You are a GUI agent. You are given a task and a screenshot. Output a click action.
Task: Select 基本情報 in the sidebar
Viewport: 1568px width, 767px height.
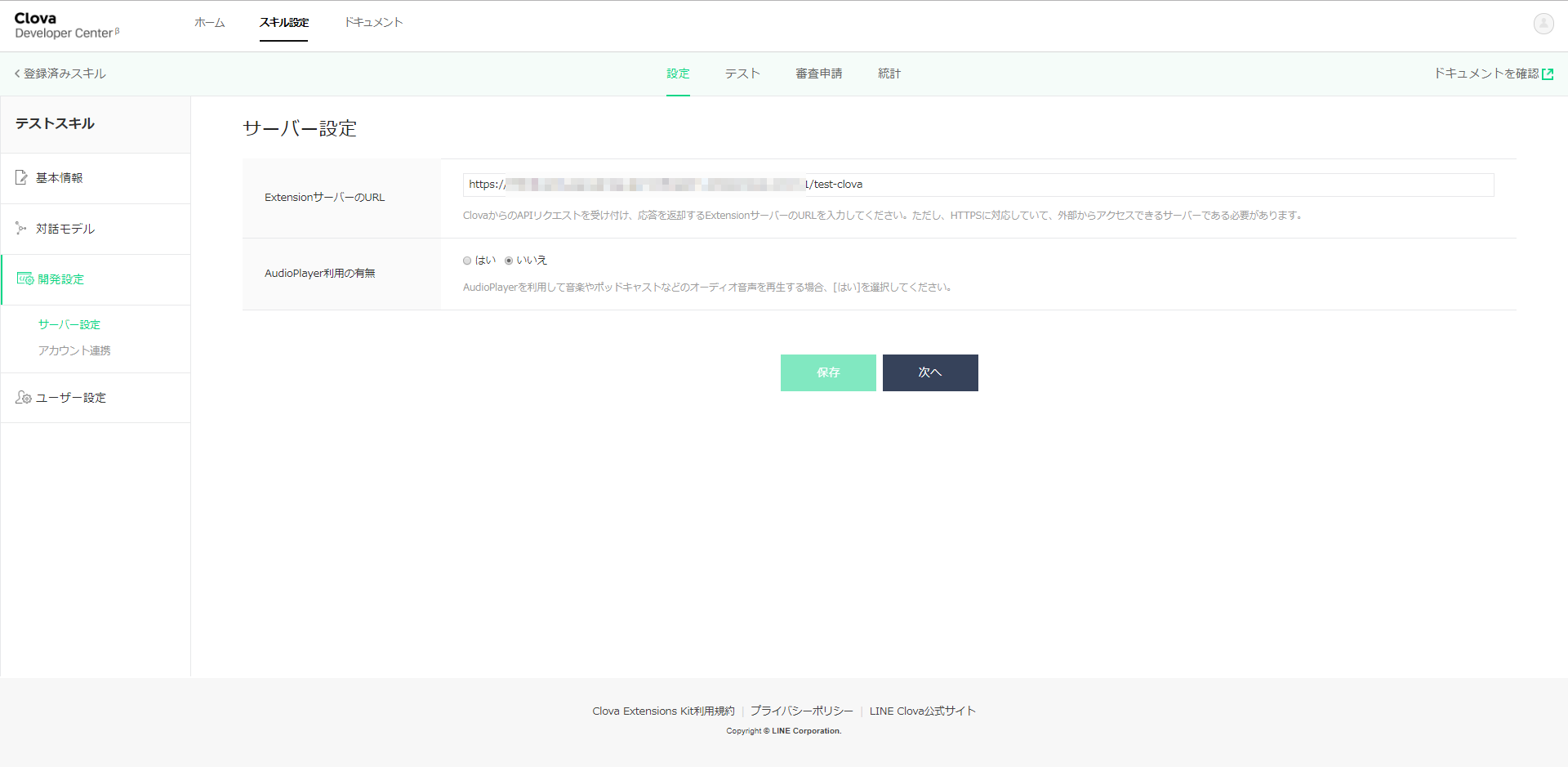pyautogui.click(x=96, y=178)
